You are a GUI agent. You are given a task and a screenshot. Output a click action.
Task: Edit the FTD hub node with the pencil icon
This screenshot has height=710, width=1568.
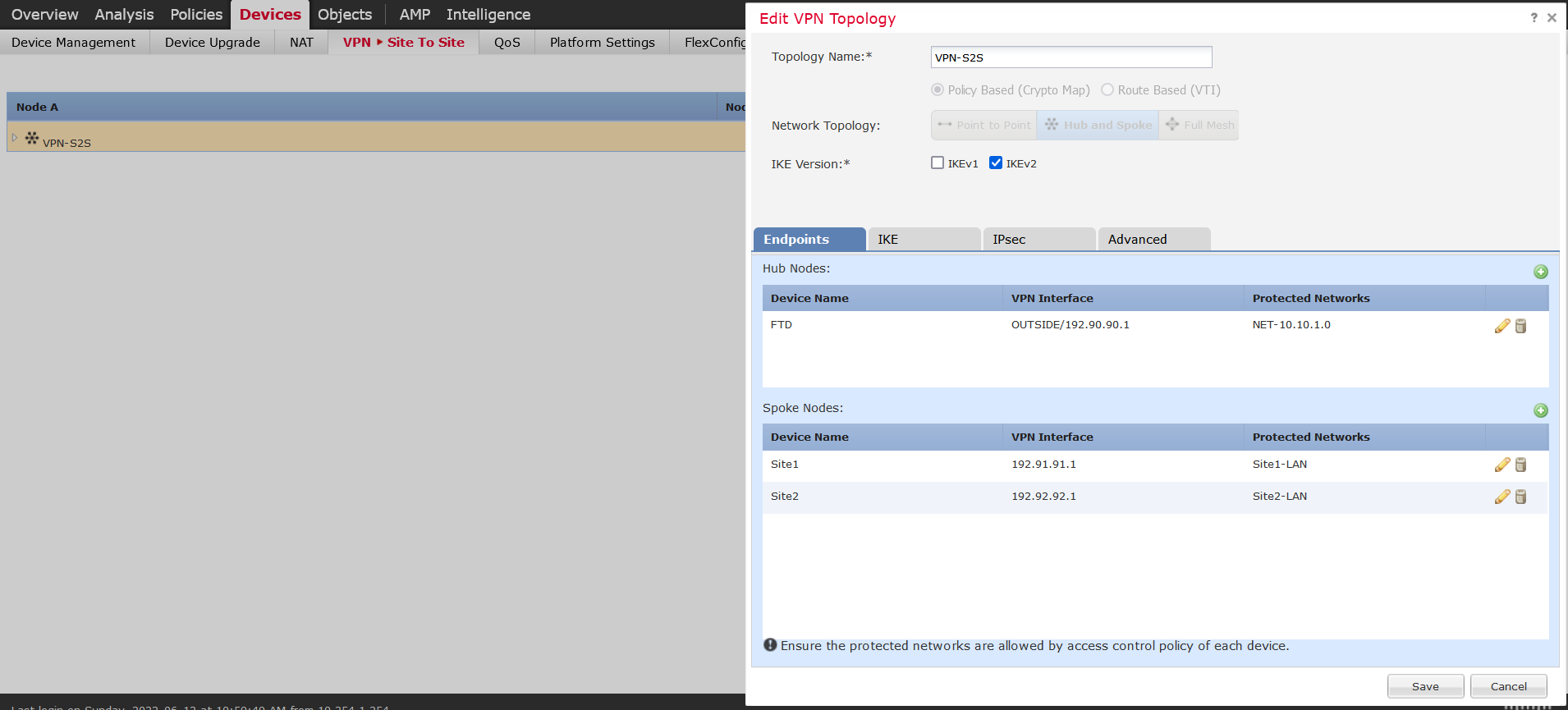coord(1502,326)
